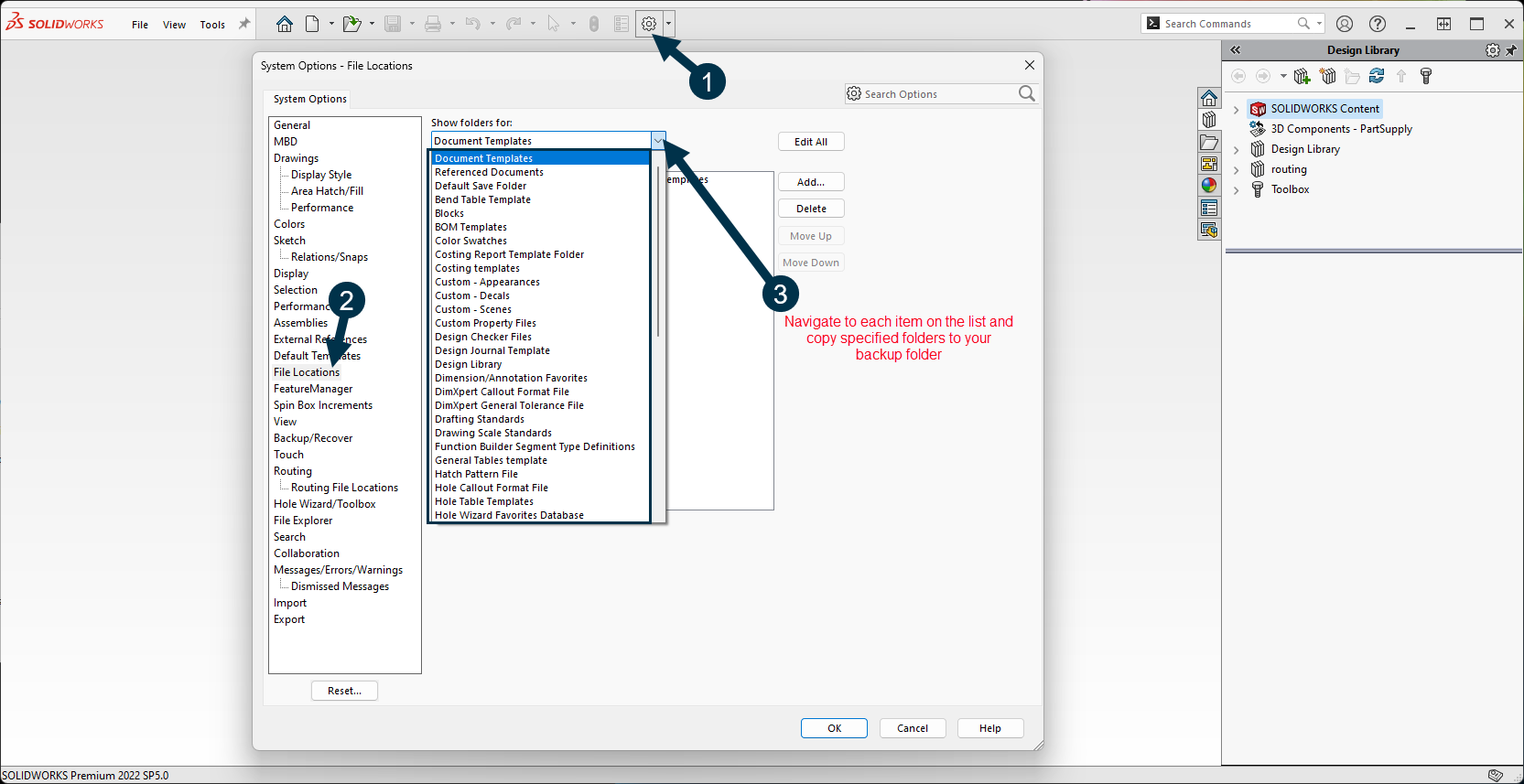Click the Delete button
The image size is (1524, 784).
coord(811,209)
